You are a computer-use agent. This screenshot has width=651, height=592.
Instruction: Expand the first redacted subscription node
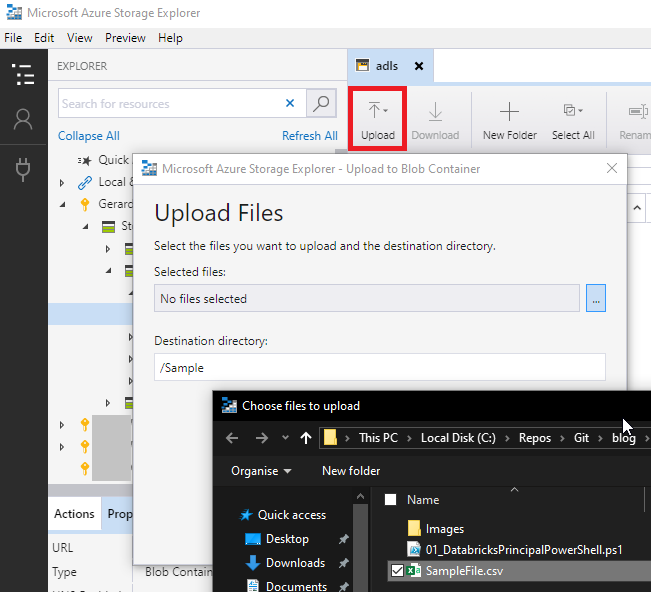tap(61, 425)
